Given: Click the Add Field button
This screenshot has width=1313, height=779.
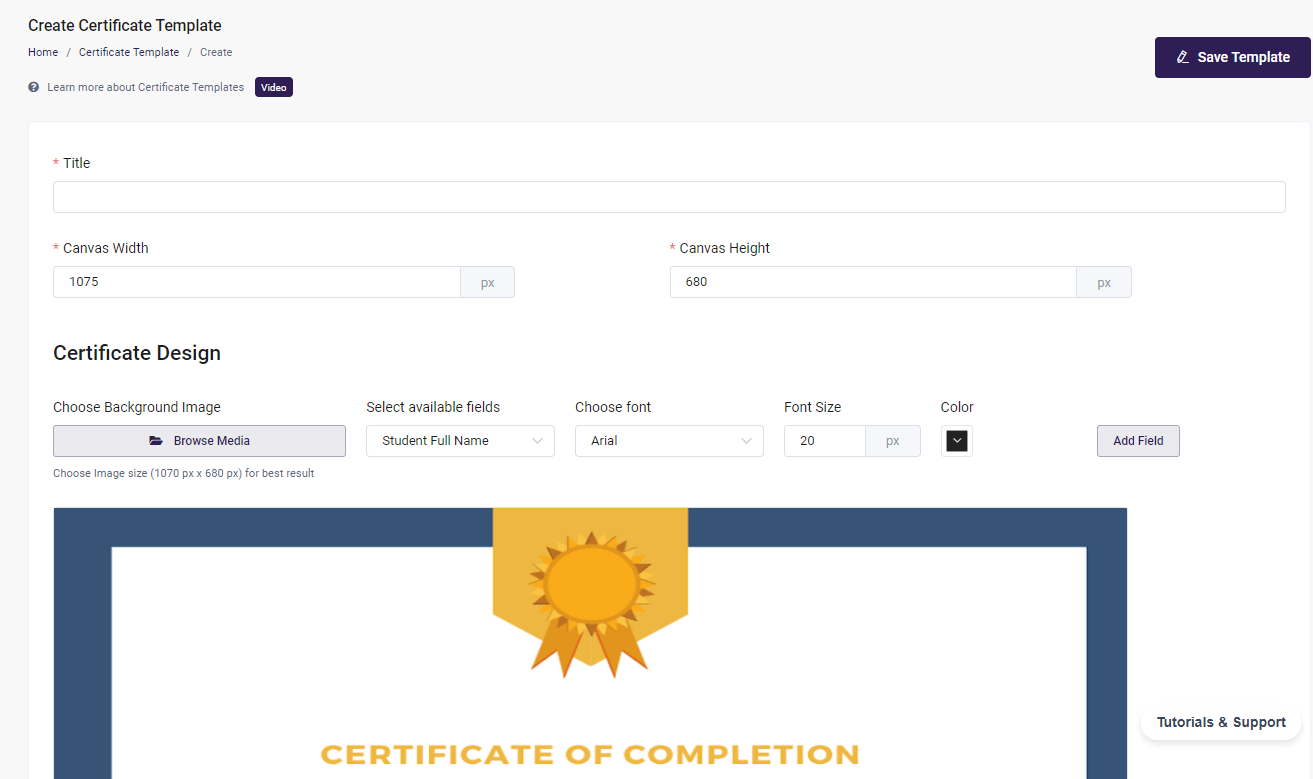Looking at the screenshot, I should coord(1138,440).
